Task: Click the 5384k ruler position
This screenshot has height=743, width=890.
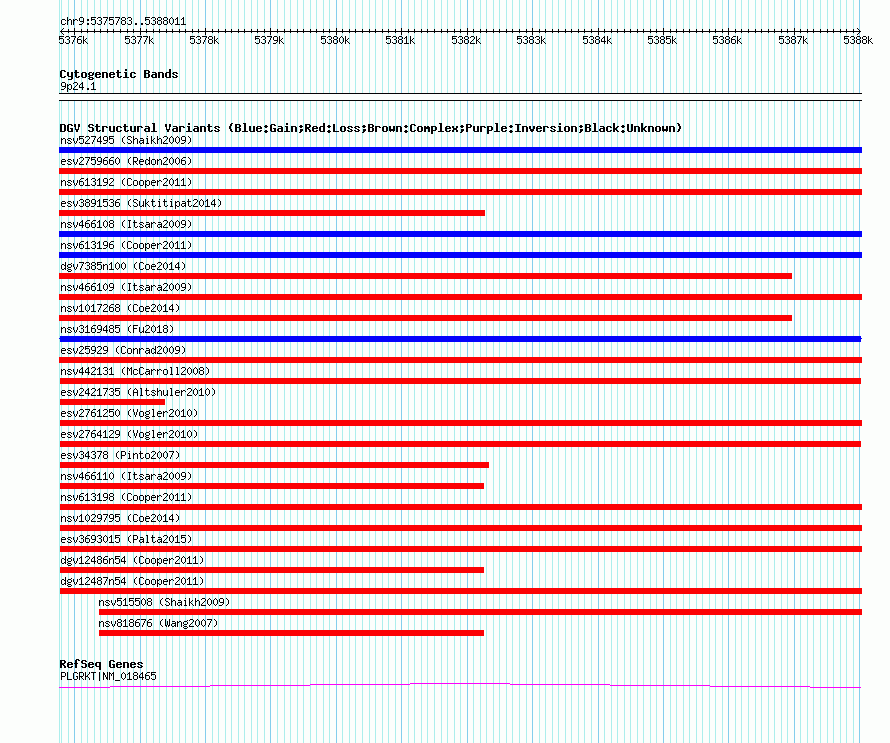Action: [x=597, y=40]
